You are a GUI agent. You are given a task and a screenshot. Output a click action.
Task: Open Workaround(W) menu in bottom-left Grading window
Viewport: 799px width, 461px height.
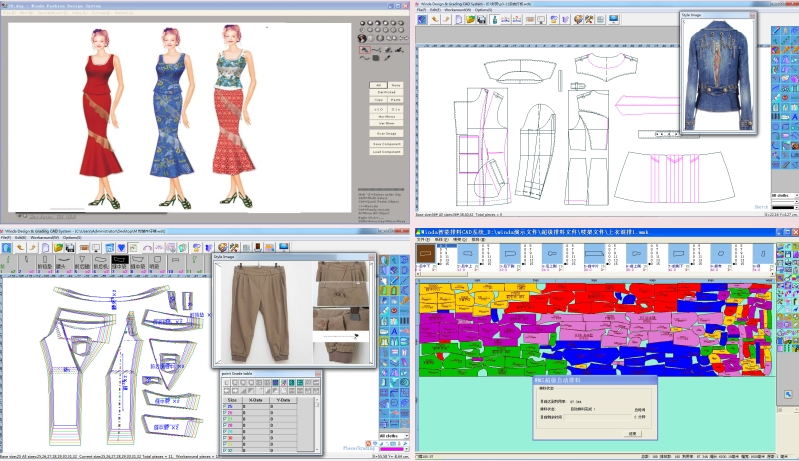pos(44,238)
